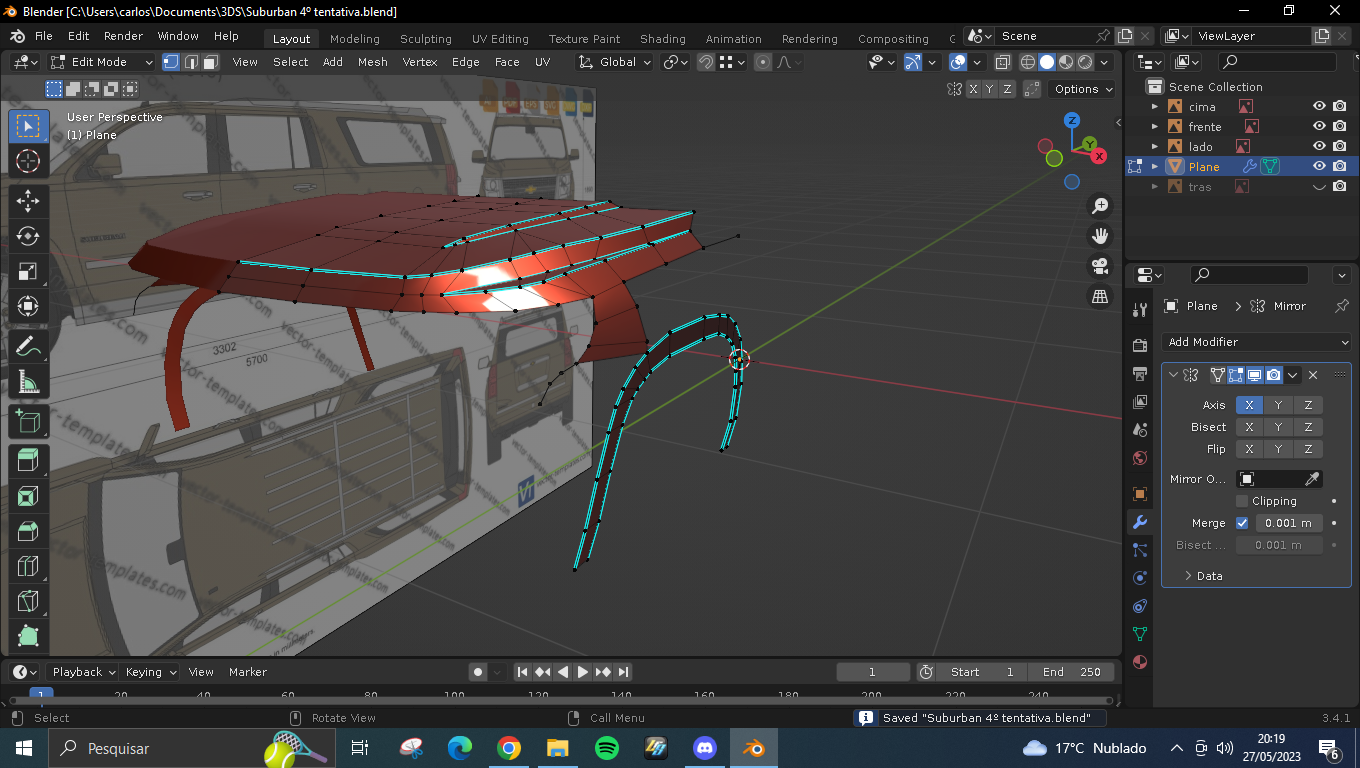Viewport: 1360px width, 768px height.
Task: Open the Edit Mode dropdown
Action: pyautogui.click(x=102, y=62)
